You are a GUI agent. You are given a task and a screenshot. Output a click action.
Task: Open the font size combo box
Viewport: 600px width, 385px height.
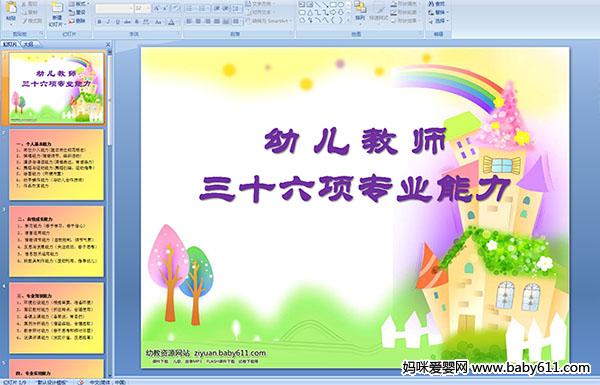tap(142, 8)
